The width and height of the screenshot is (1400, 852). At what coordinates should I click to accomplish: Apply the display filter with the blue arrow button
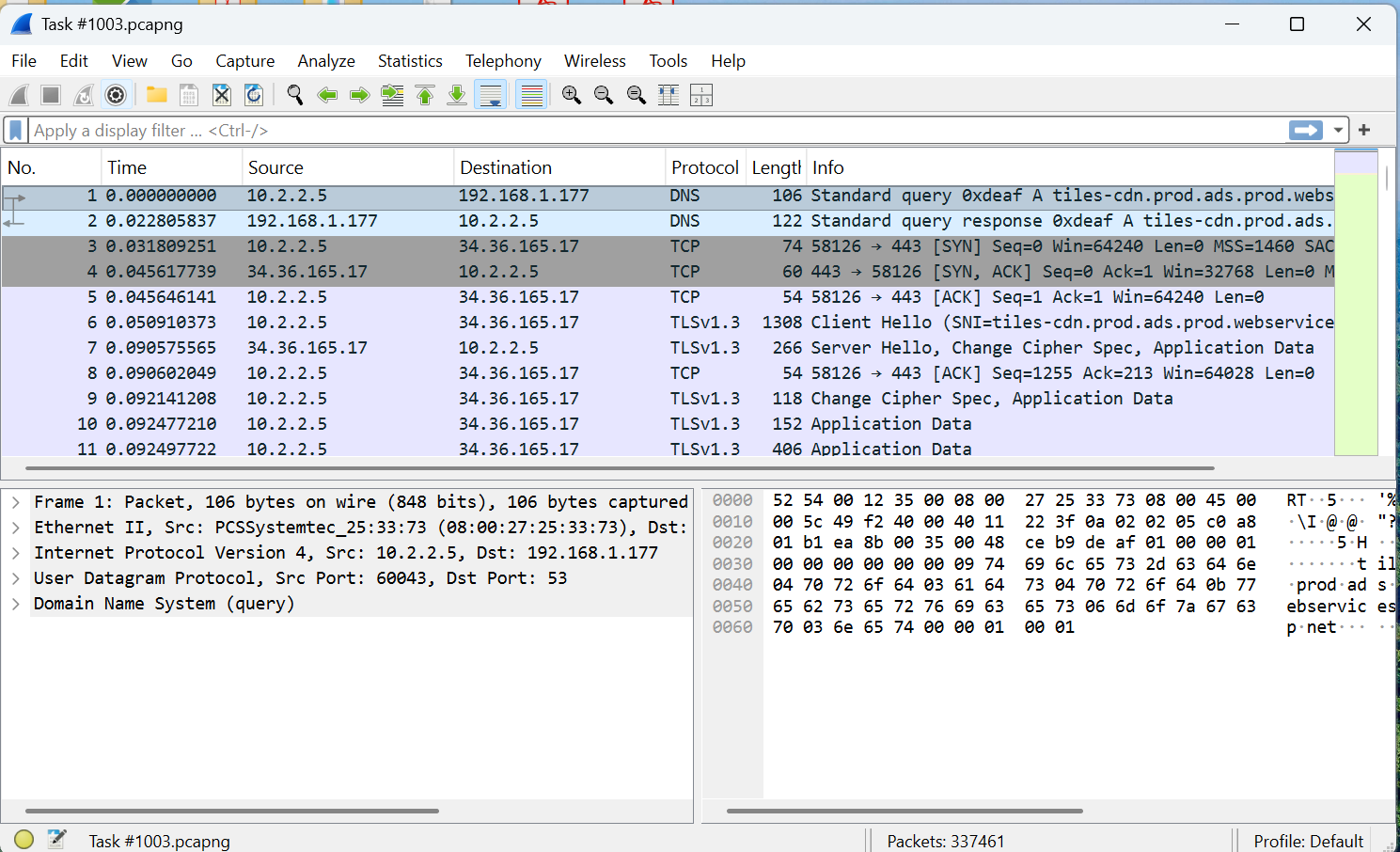click(x=1305, y=130)
